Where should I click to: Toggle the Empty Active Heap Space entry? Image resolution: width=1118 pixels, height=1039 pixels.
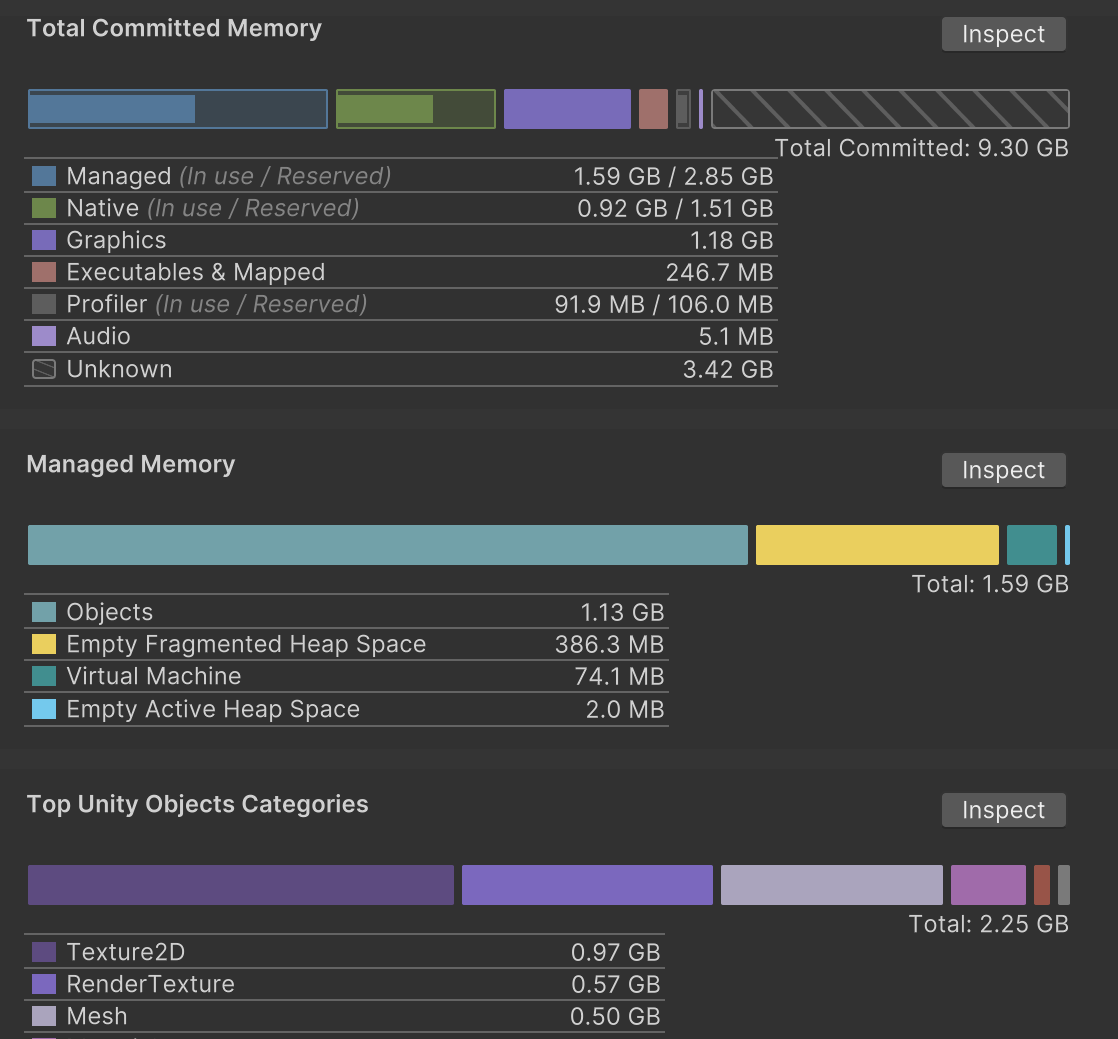coord(44,709)
